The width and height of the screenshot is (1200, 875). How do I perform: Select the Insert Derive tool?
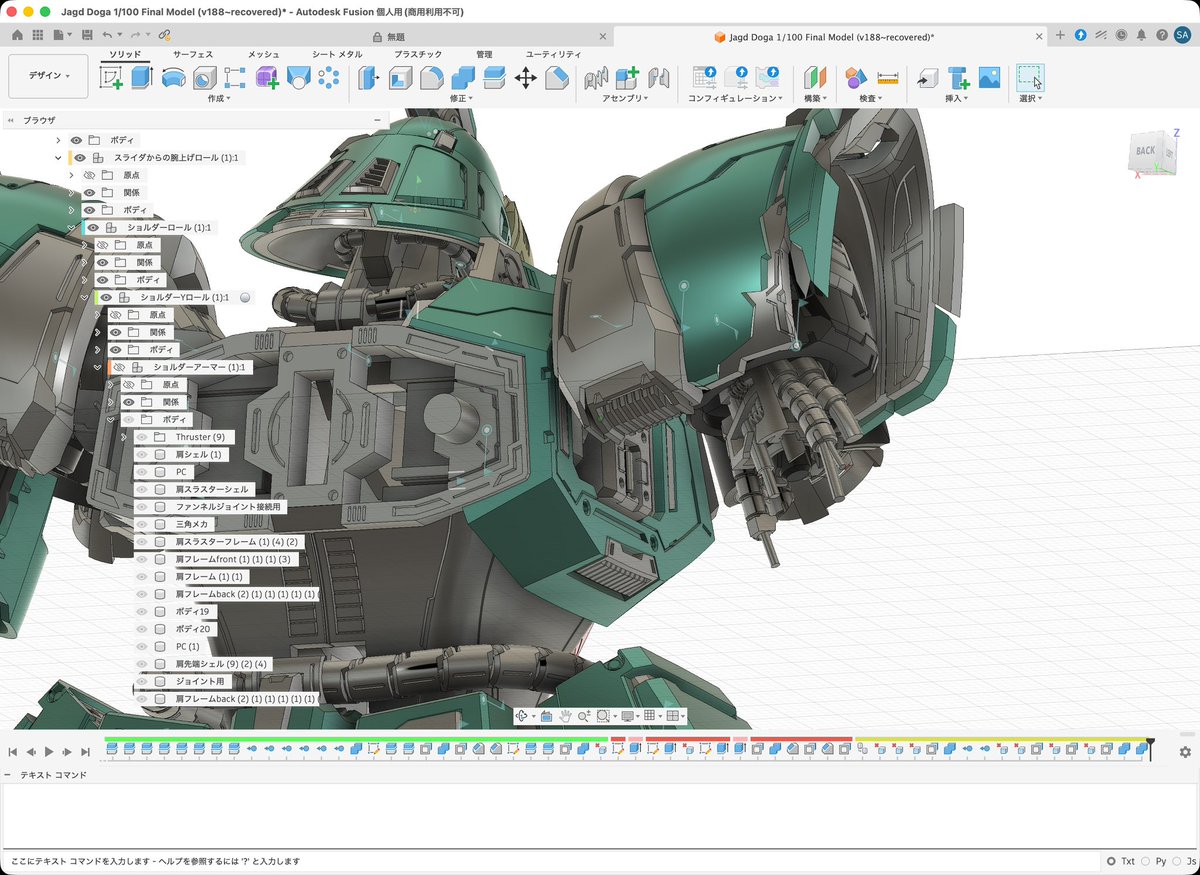tap(927, 78)
